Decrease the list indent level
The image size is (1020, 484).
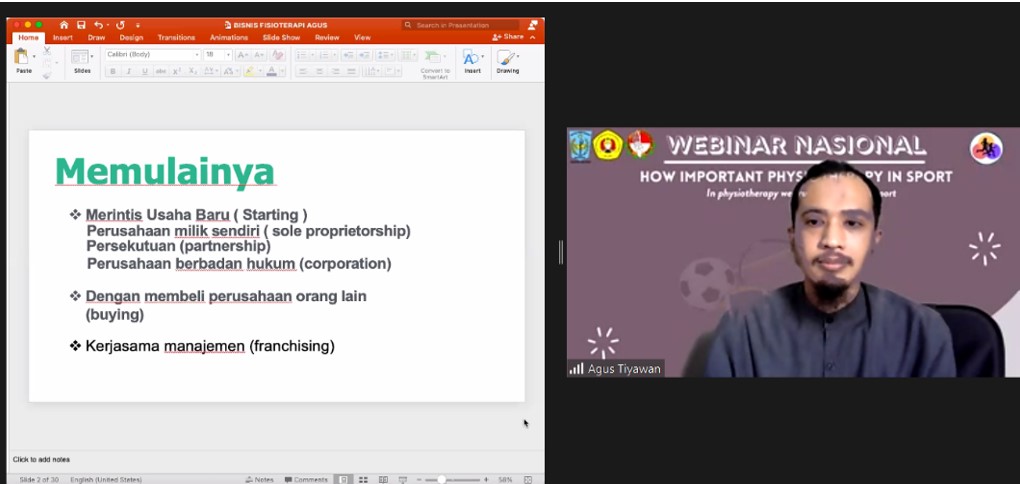tap(348, 55)
